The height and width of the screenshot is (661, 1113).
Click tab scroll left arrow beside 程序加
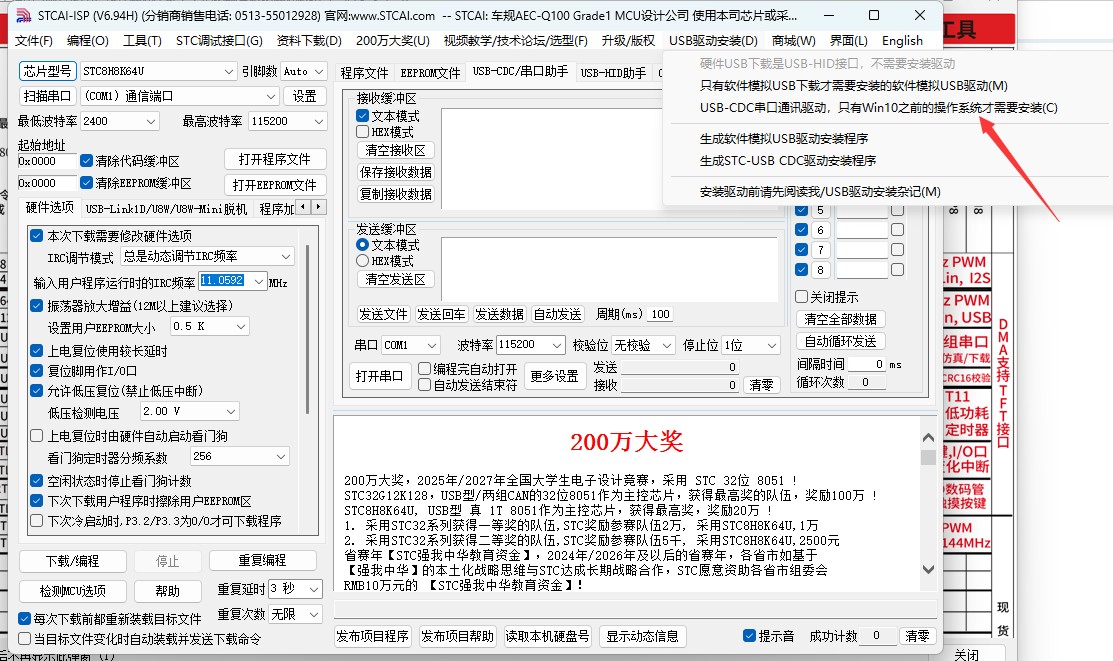coord(304,207)
